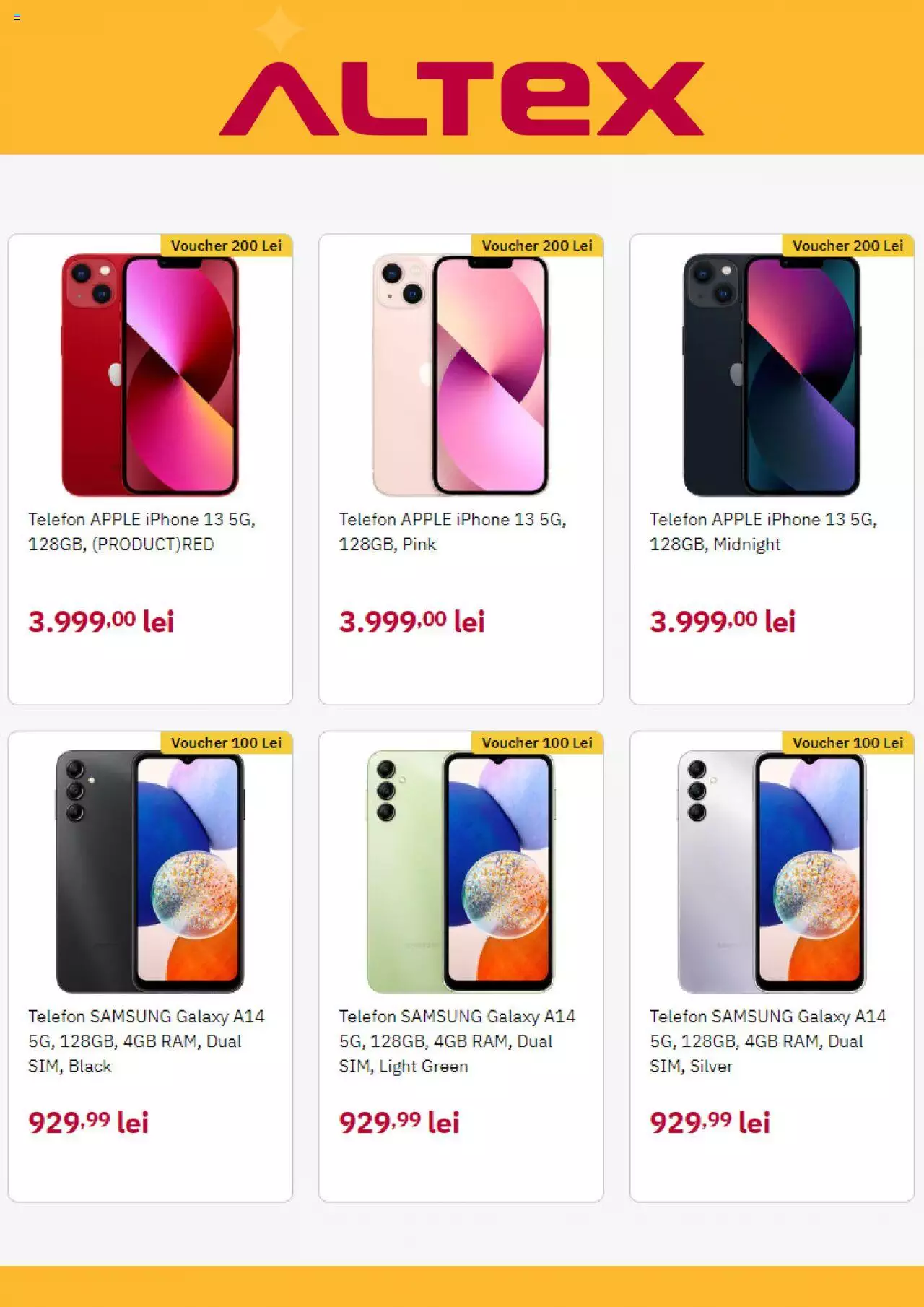Select the pink iPhone 13 product image
Viewport: 924px width, 1307px height.
click(461, 374)
